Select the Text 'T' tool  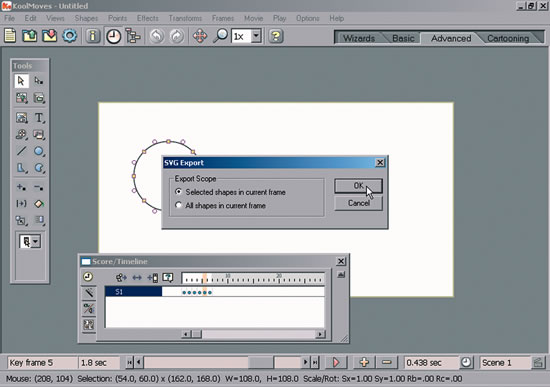tap(39, 118)
